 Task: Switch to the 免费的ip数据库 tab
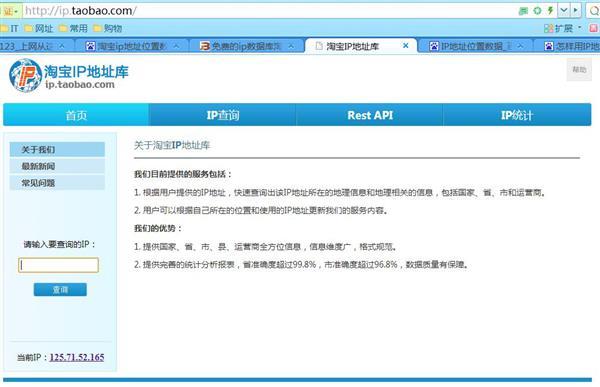point(241,46)
